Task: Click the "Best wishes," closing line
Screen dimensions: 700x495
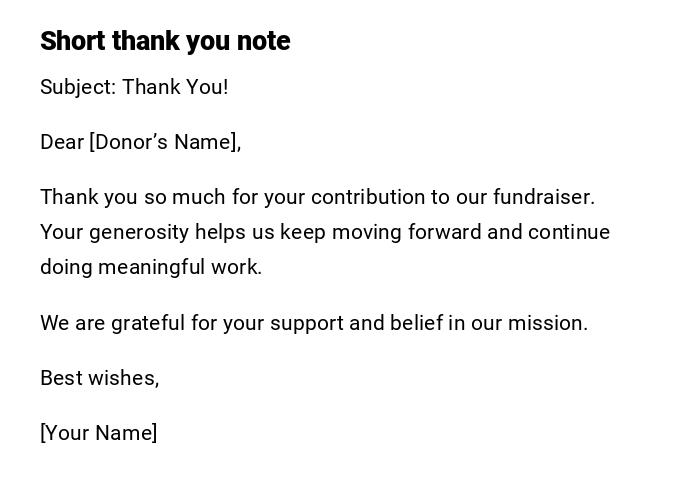Action: (100, 378)
